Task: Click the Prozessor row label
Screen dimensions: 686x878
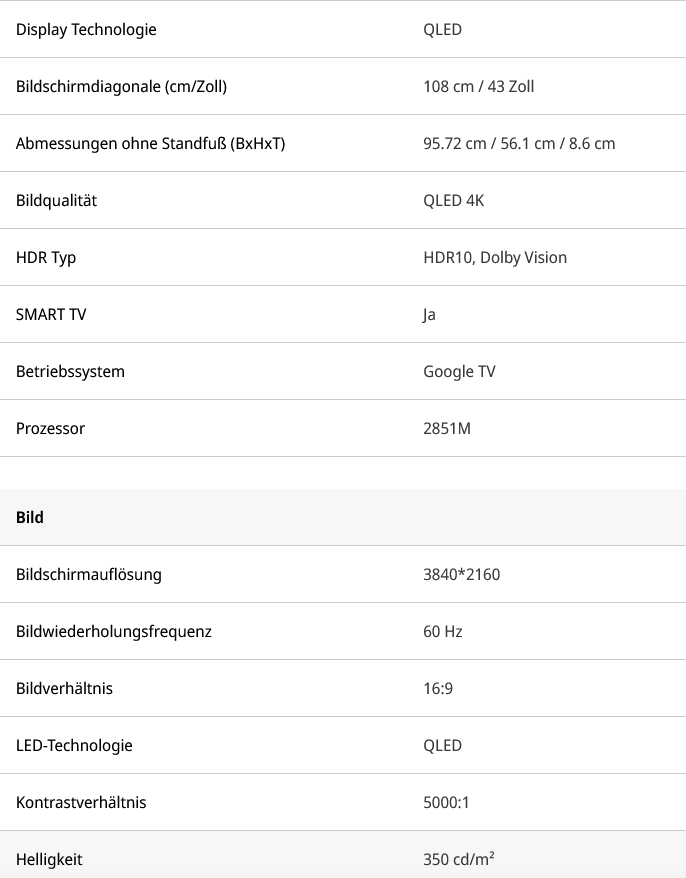Action: (50, 428)
